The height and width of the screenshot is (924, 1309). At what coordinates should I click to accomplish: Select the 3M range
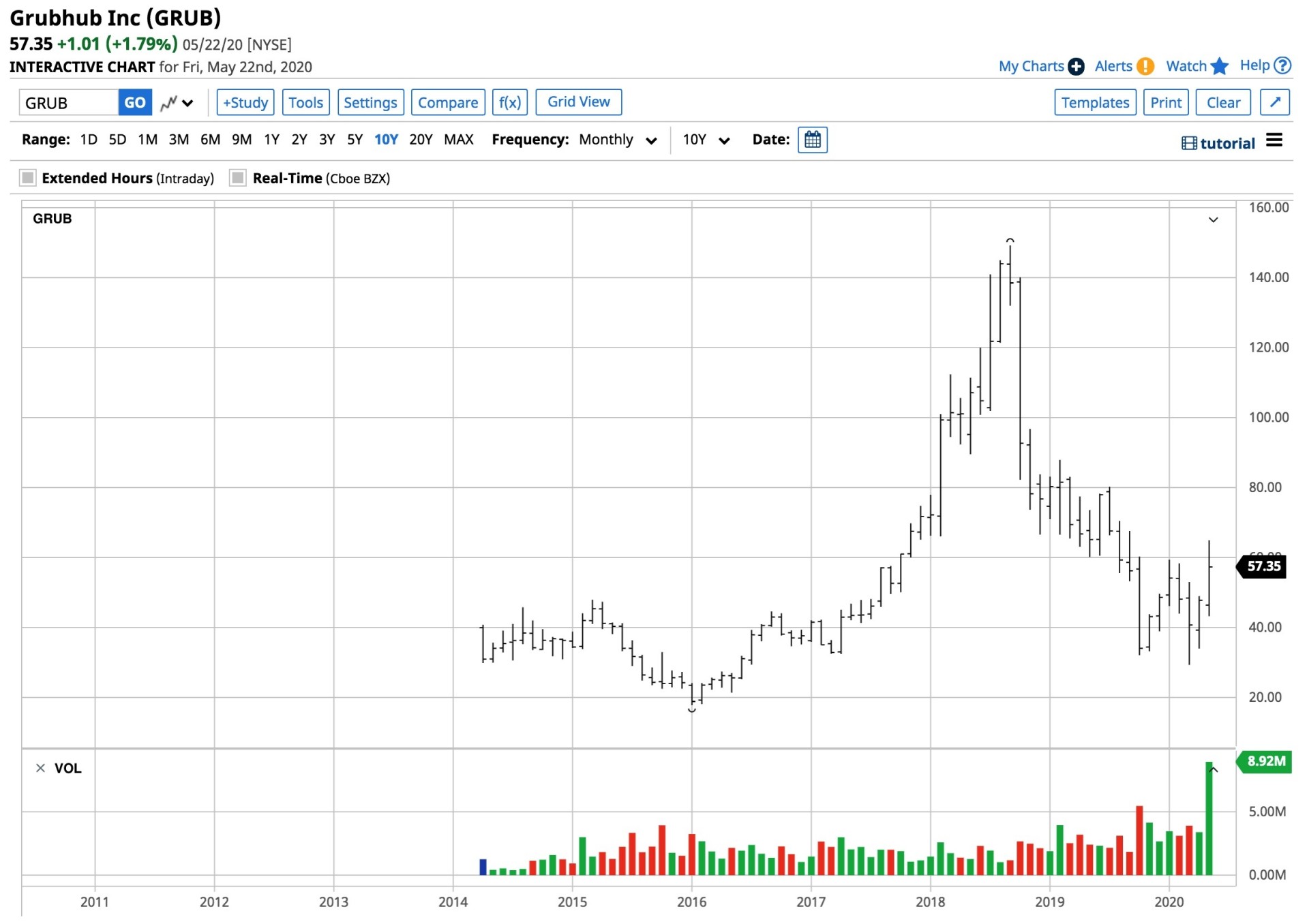pos(179,140)
